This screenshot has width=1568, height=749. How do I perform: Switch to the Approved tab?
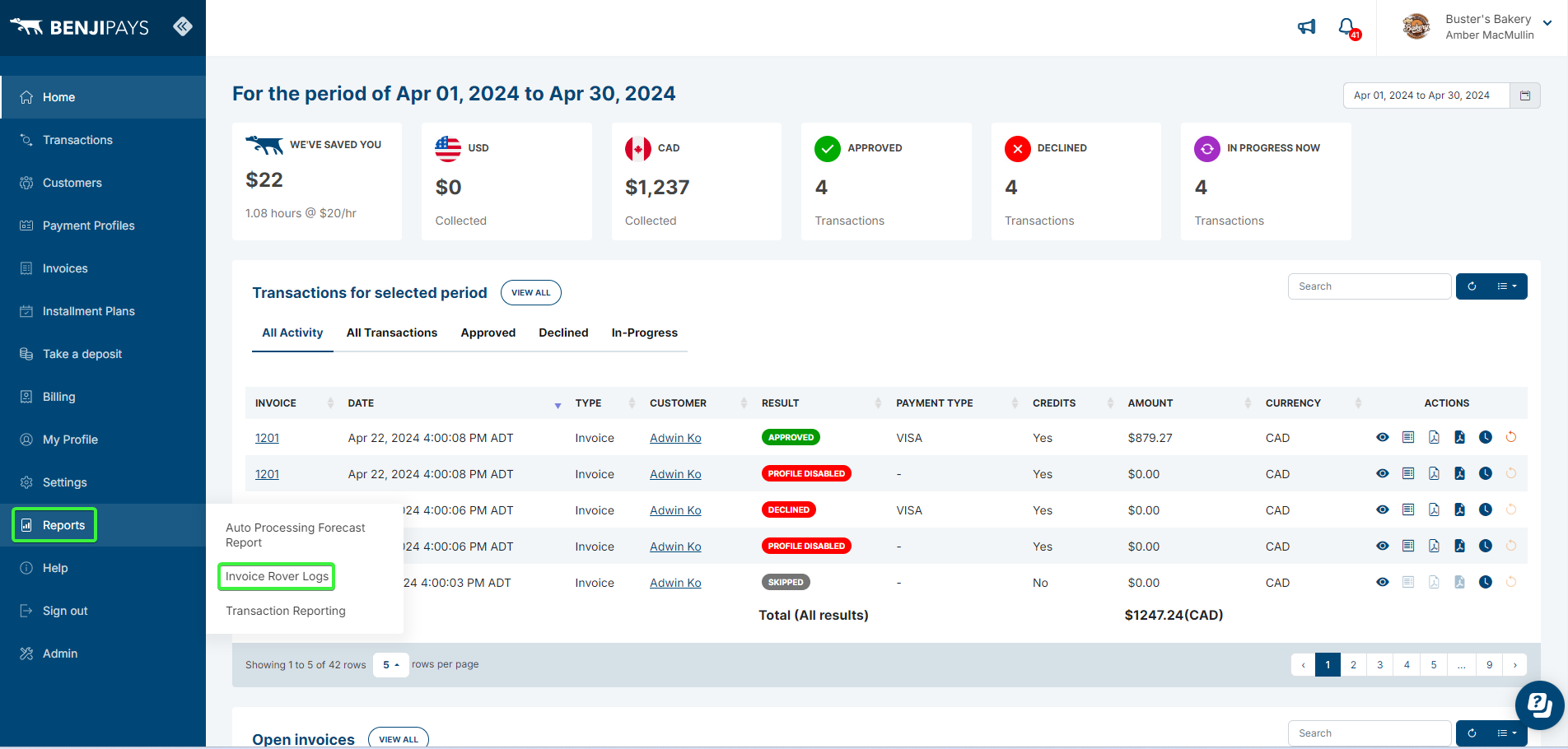(488, 333)
